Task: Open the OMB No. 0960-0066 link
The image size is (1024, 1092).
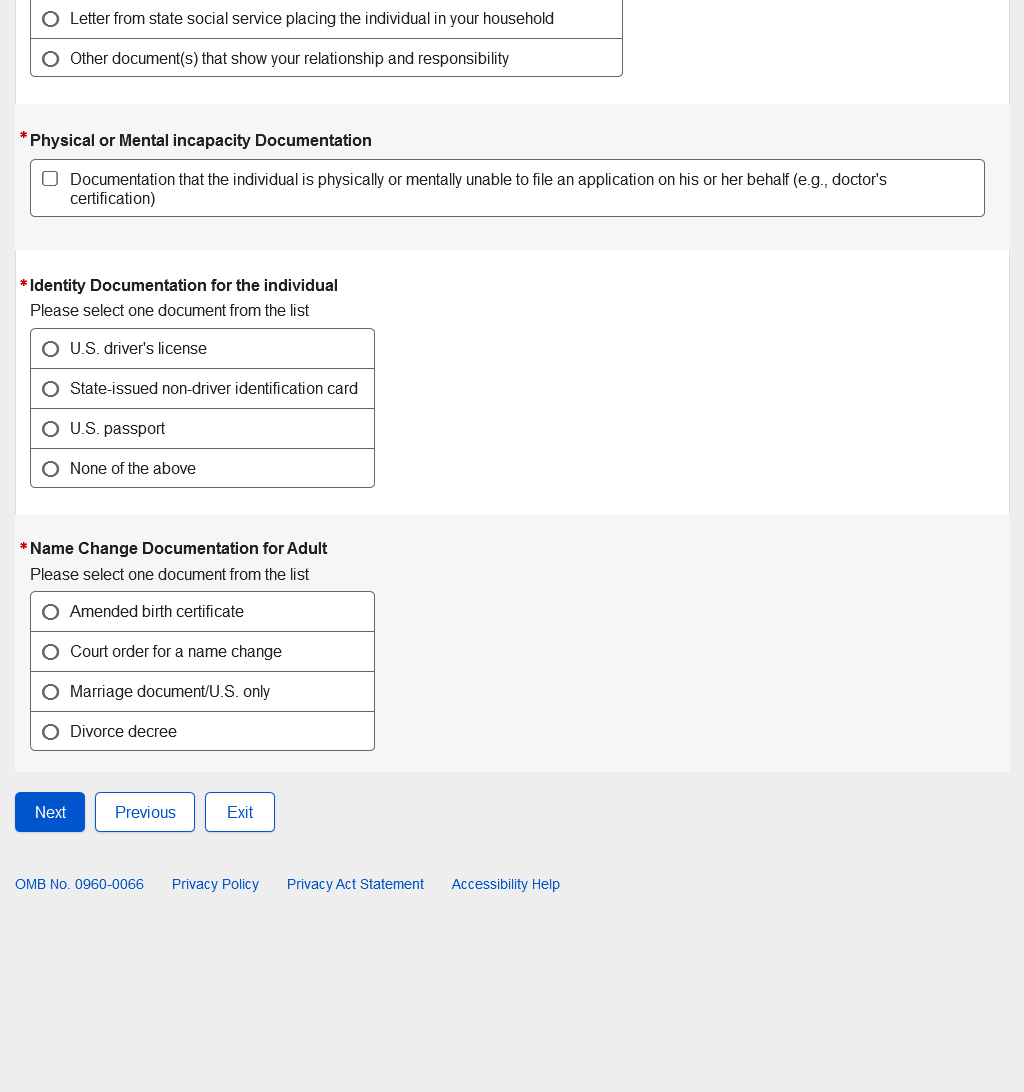Action: (79, 884)
